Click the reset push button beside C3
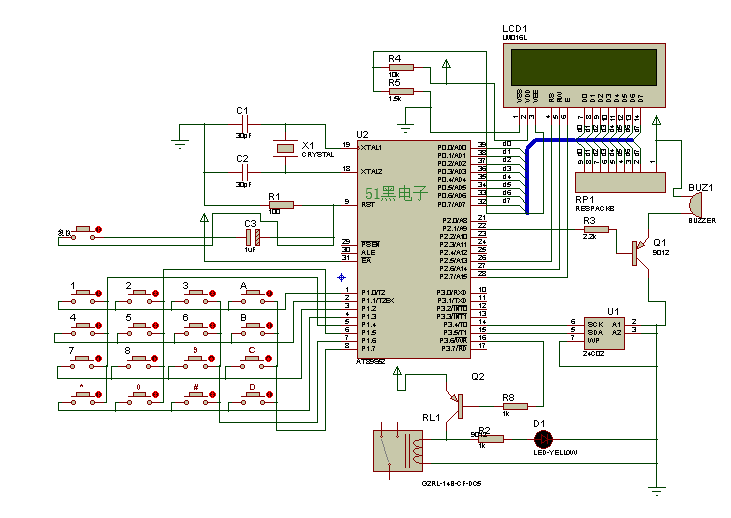 (x=84, y=233)
